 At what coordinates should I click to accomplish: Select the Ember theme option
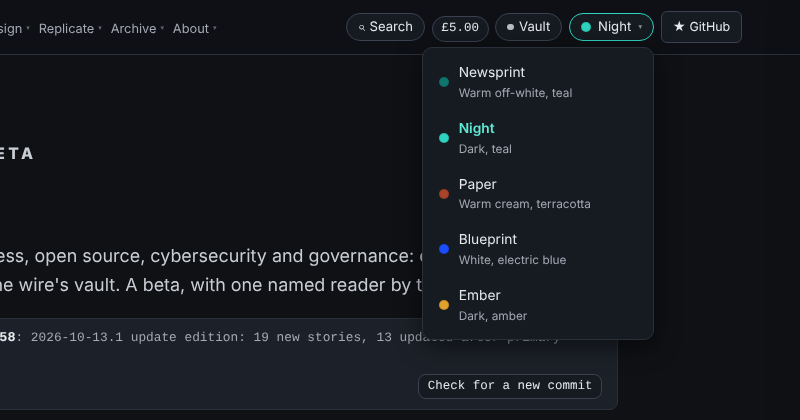(538, 305)
